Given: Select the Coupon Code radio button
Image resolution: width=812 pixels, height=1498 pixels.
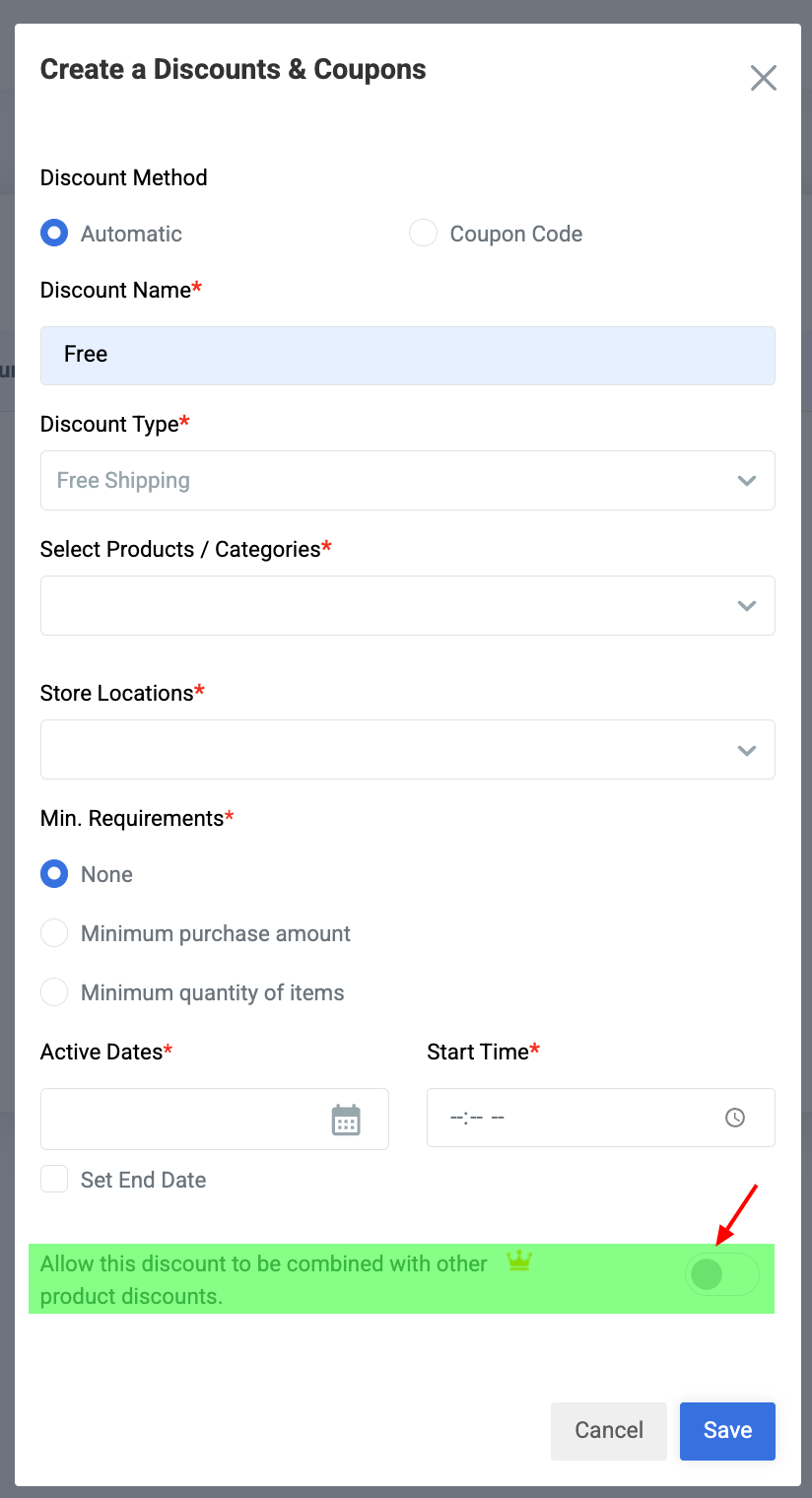Looking at the screenshot, I should point(423,234).
